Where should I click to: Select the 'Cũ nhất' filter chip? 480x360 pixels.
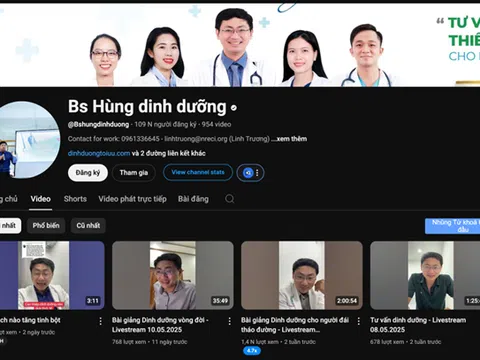click(x=88, y=226)
